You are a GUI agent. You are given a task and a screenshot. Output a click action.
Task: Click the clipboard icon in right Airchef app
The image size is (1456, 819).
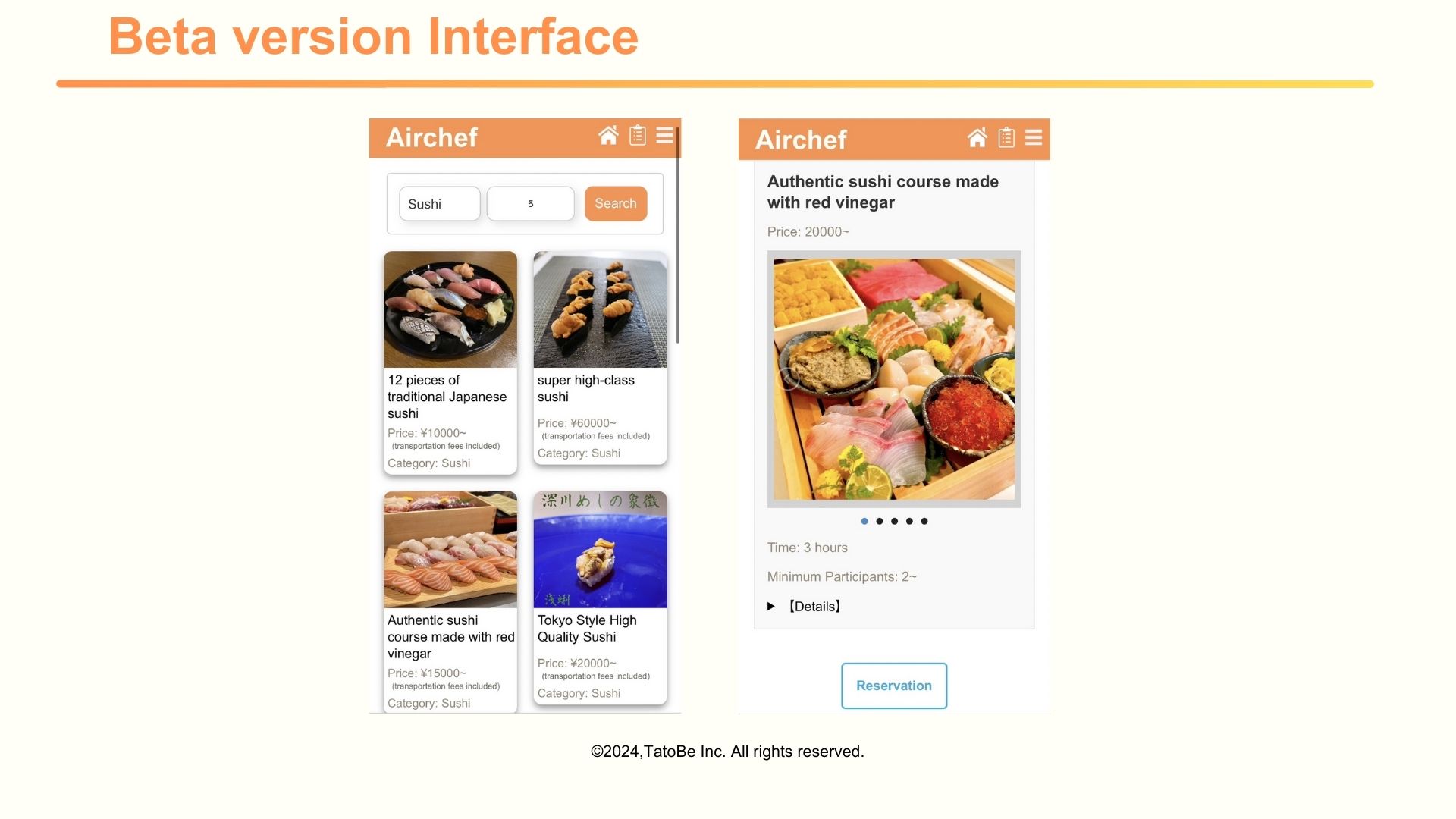(1006, 137)
